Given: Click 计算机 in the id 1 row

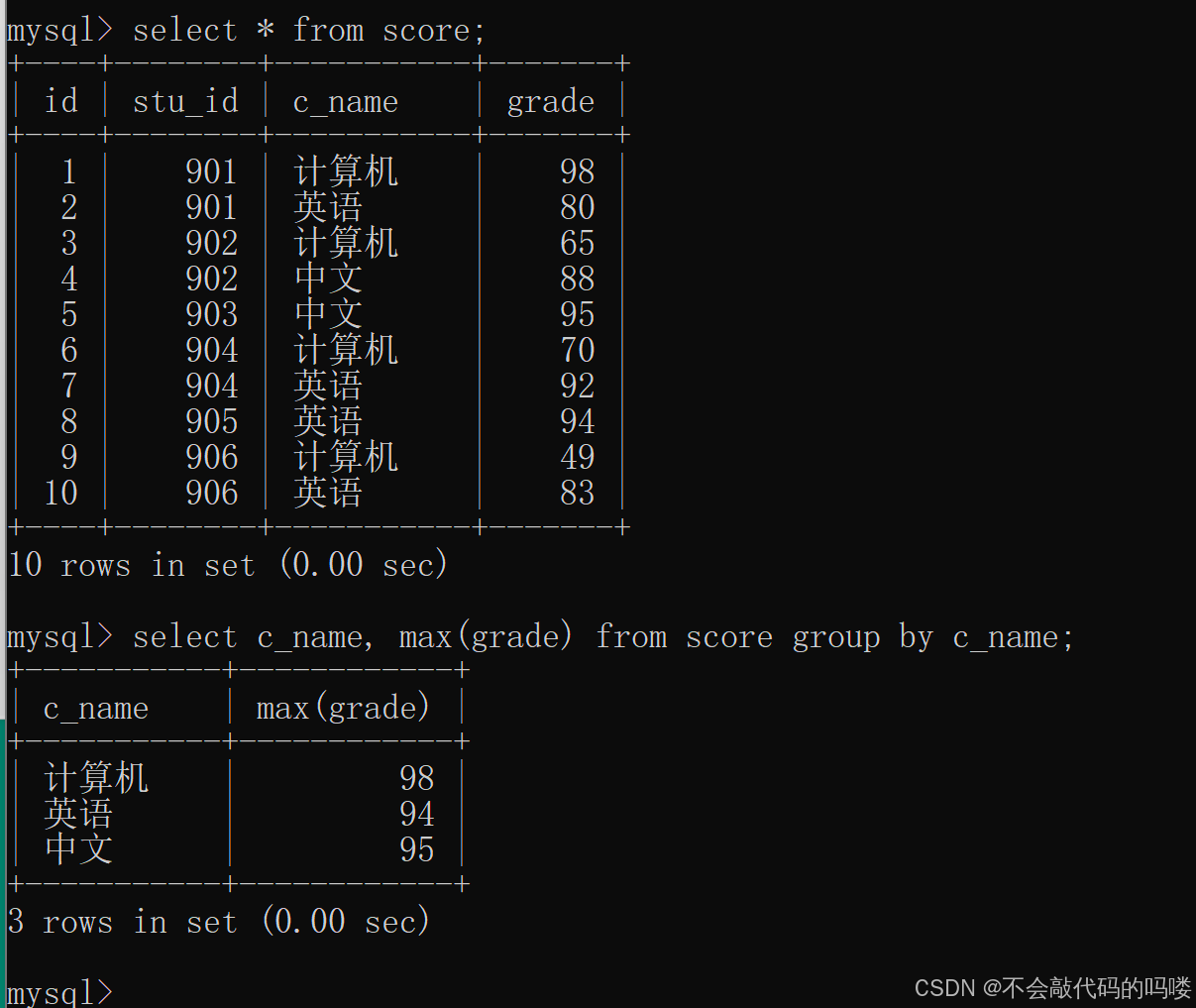Looking at the screenshot, I should click(346, 171).
